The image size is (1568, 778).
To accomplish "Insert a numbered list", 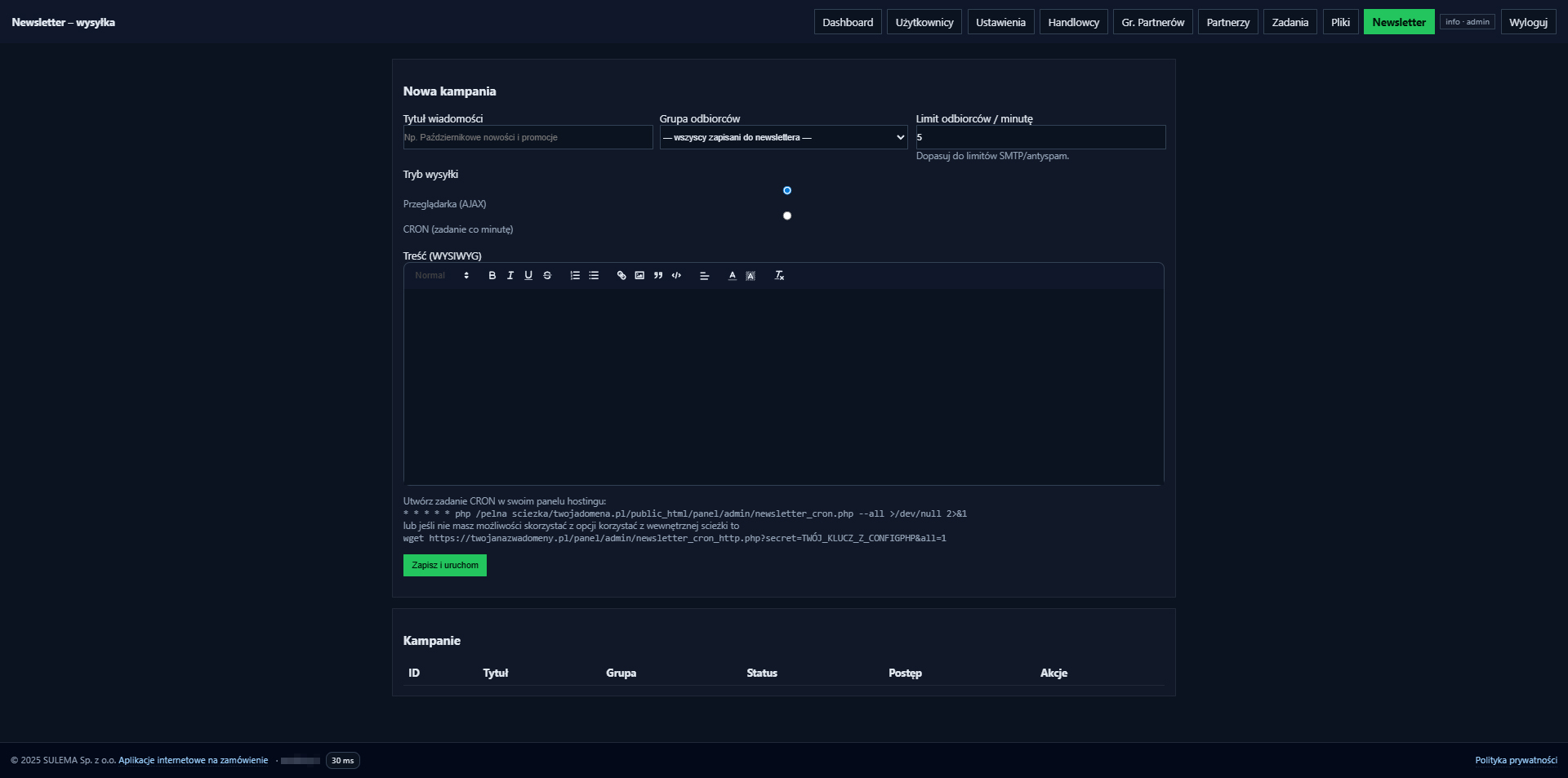I will [575, 276].
